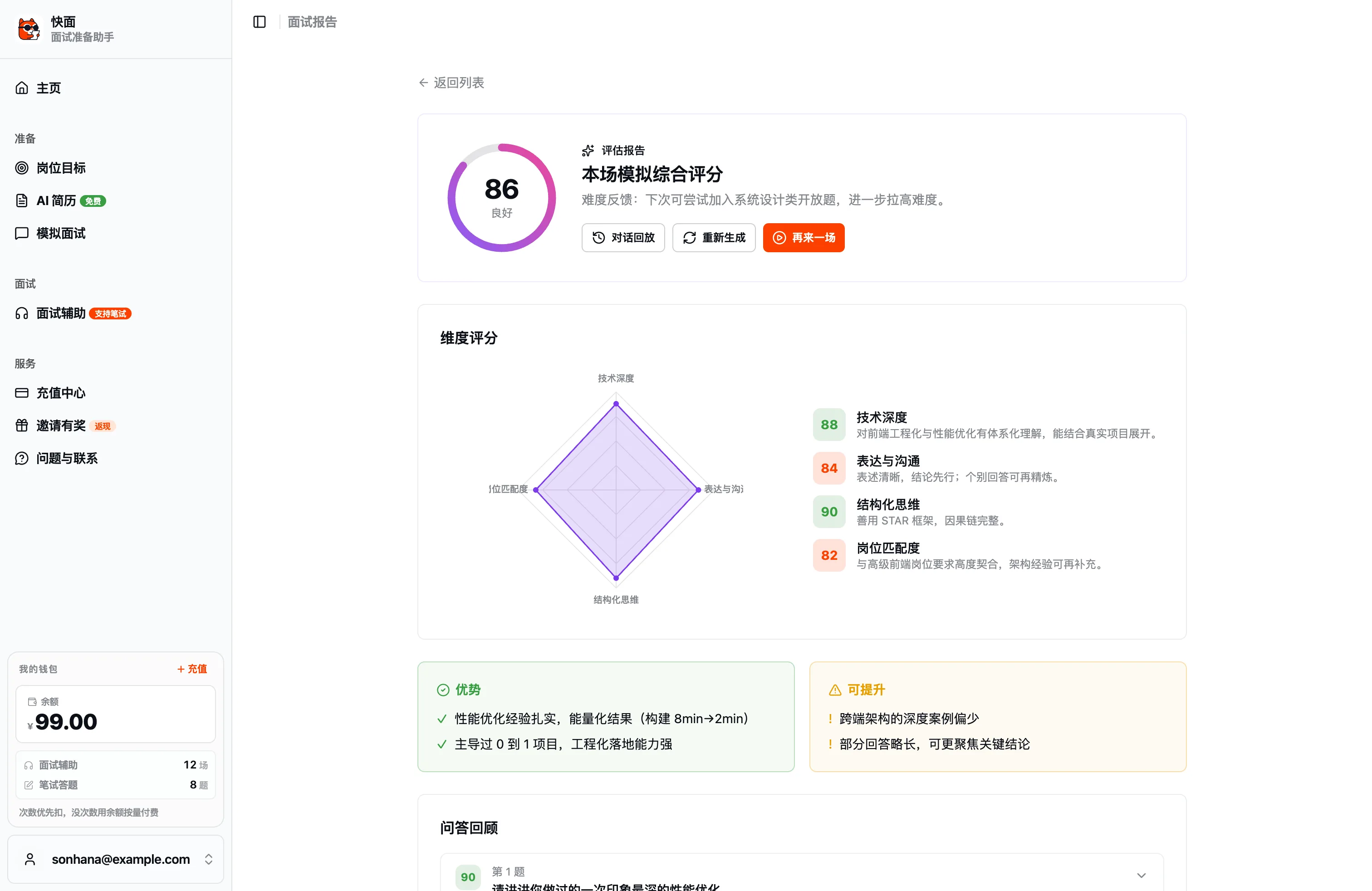Screen dimensions: 1372x891
Task: Click the green 90 结构化思维 score badge
Action: (829, 512)
